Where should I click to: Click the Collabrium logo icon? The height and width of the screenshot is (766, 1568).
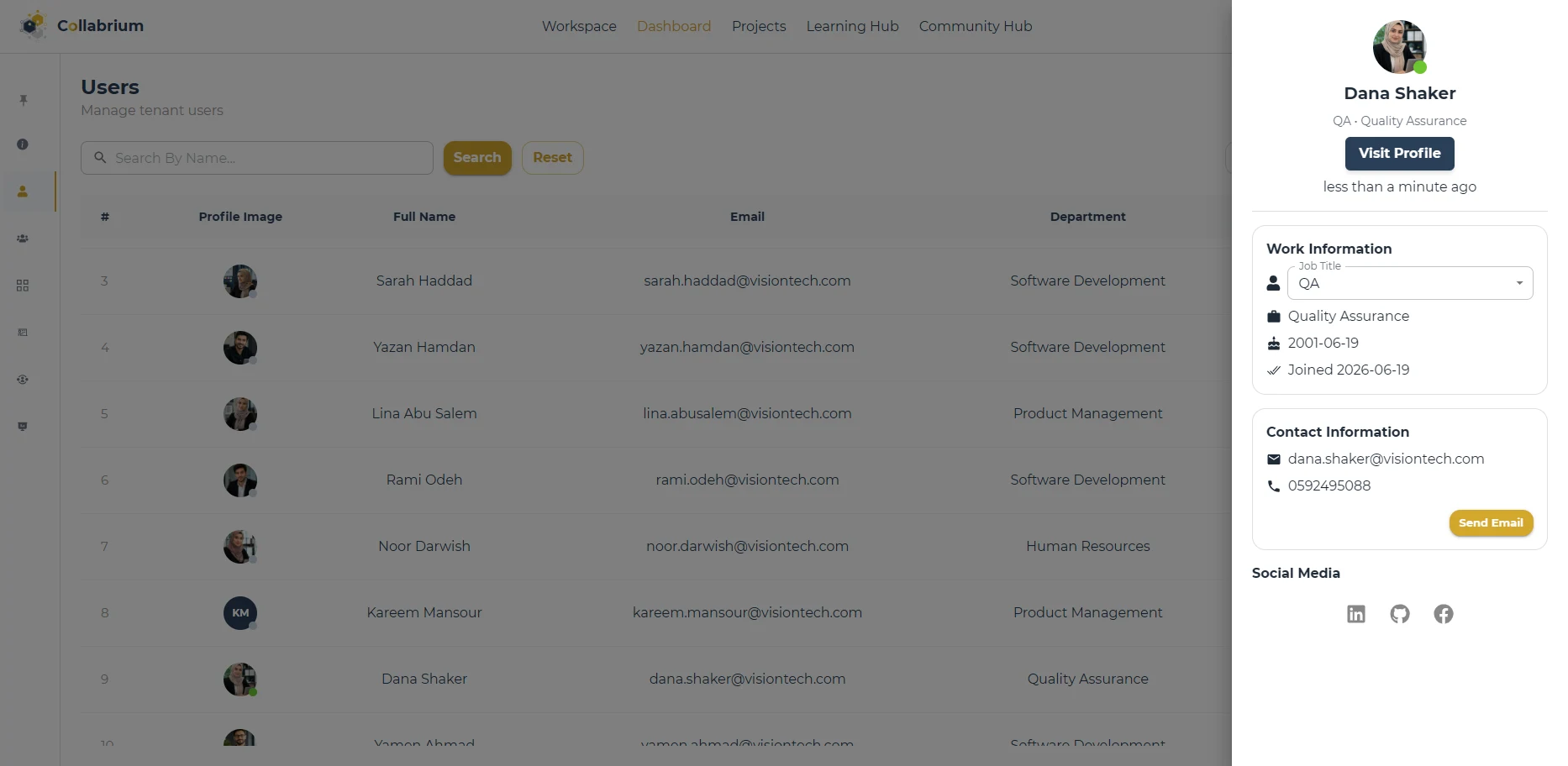[33, 25]
